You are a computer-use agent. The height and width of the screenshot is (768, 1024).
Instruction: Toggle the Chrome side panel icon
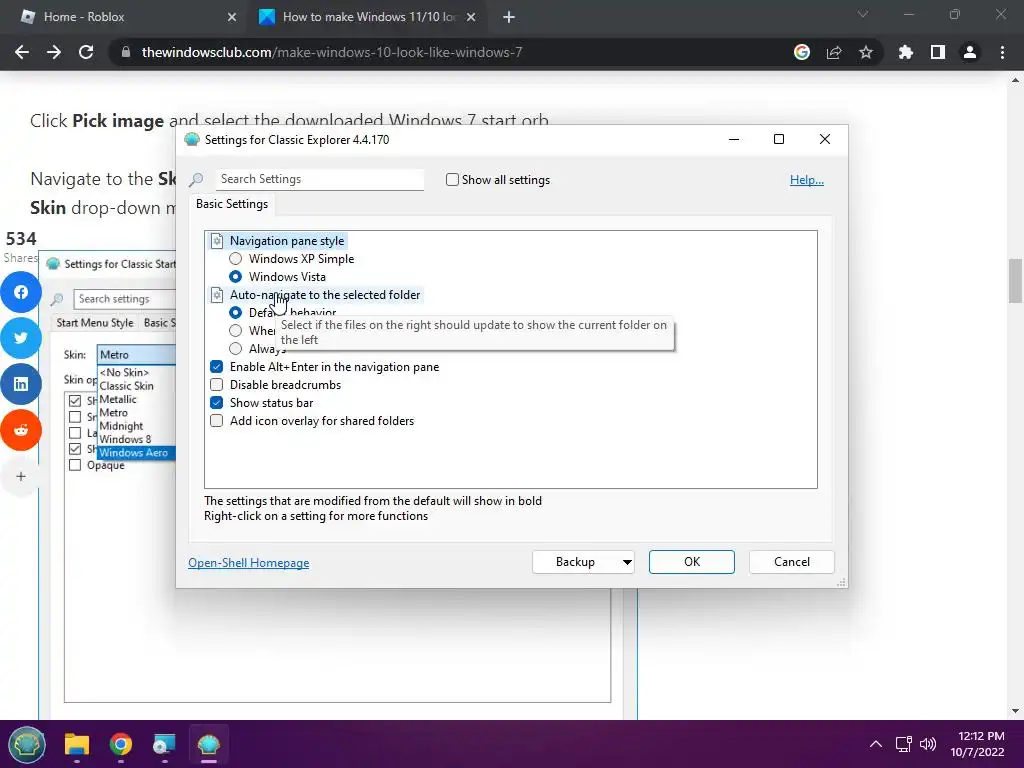click(938, 52)
